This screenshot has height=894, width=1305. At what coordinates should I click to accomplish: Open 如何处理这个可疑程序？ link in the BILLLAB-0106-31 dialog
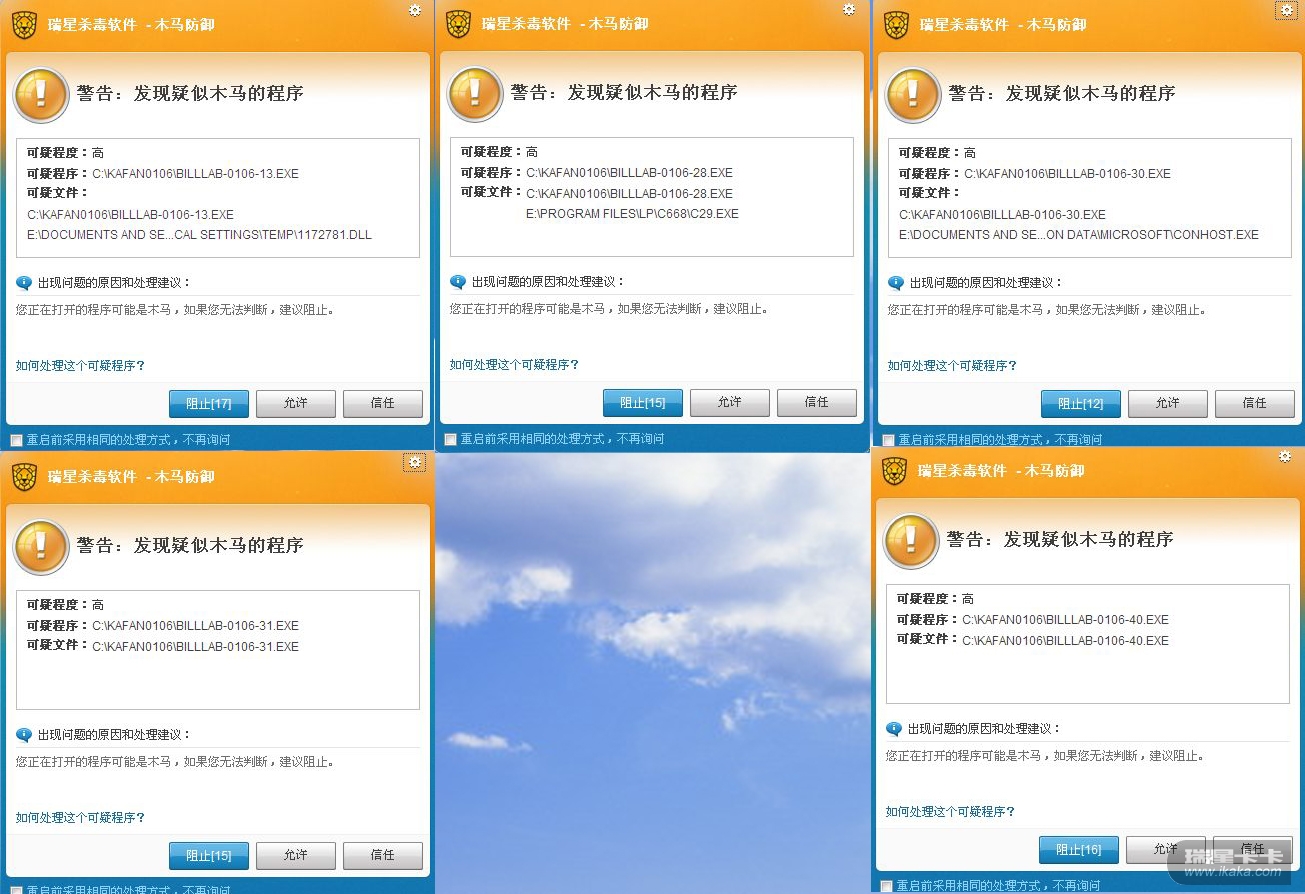pyautogui.click(x=81, y=818)
